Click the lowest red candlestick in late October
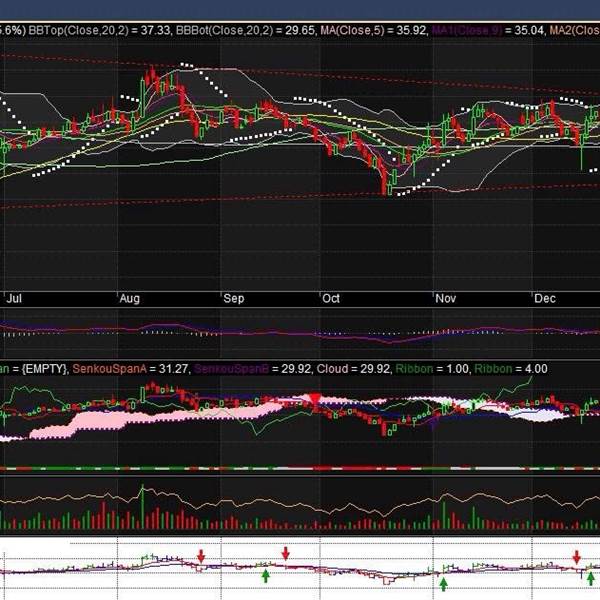This screenshot has width=600, height=600. pos(384,183)
